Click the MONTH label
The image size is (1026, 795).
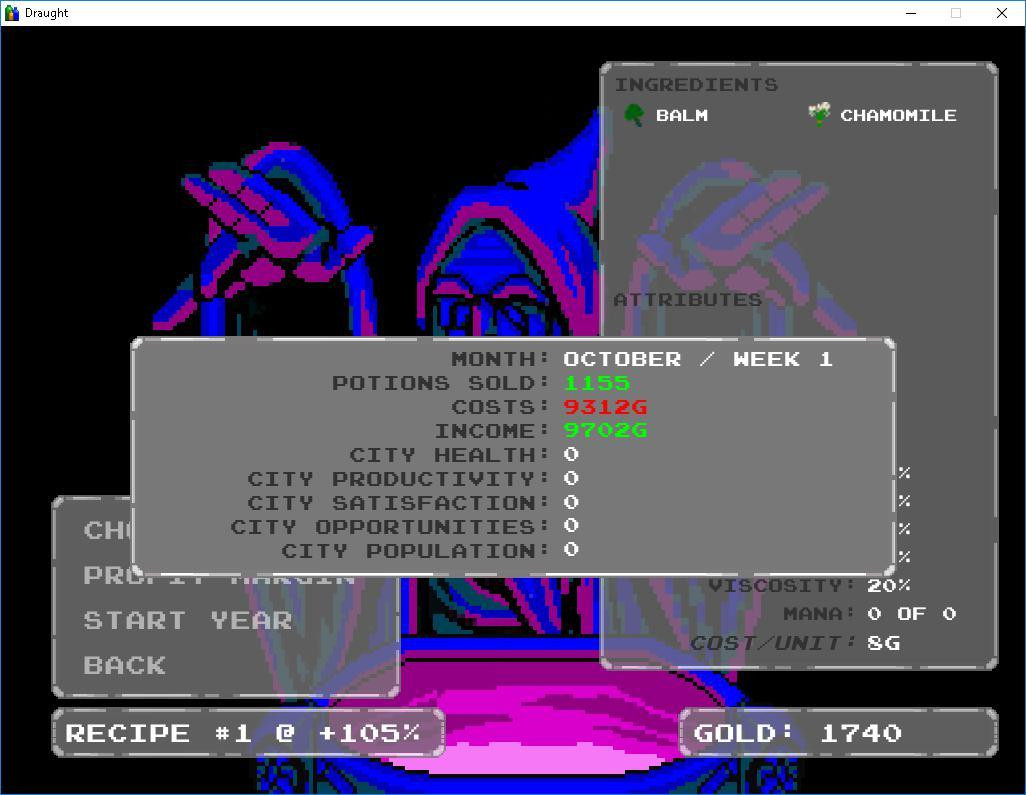tap(500, 359)
